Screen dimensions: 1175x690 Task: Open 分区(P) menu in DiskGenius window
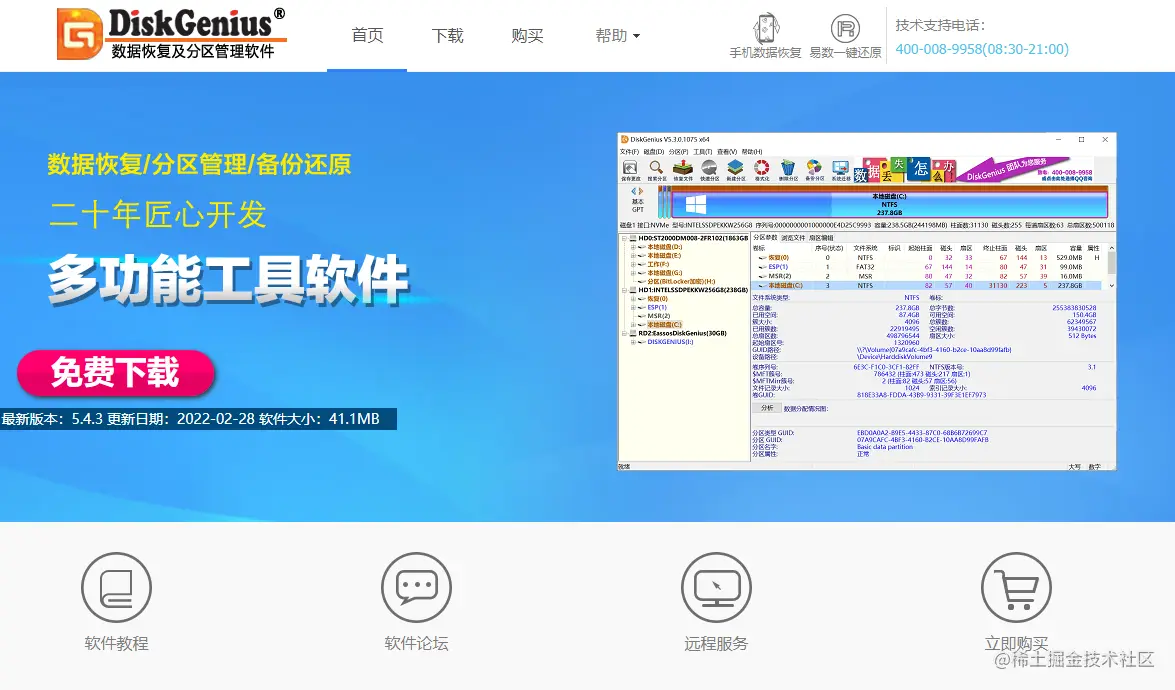[678, 152]
